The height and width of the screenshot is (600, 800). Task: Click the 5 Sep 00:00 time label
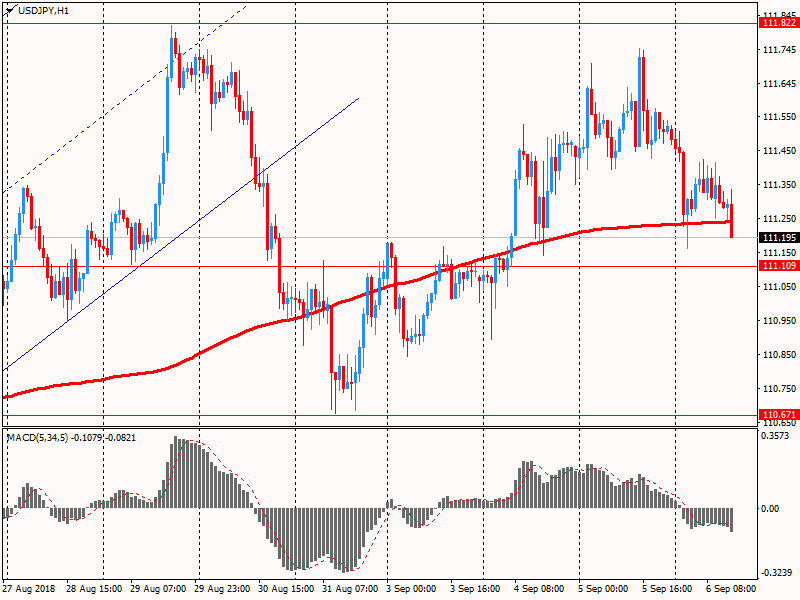click(x=603, y=589)
